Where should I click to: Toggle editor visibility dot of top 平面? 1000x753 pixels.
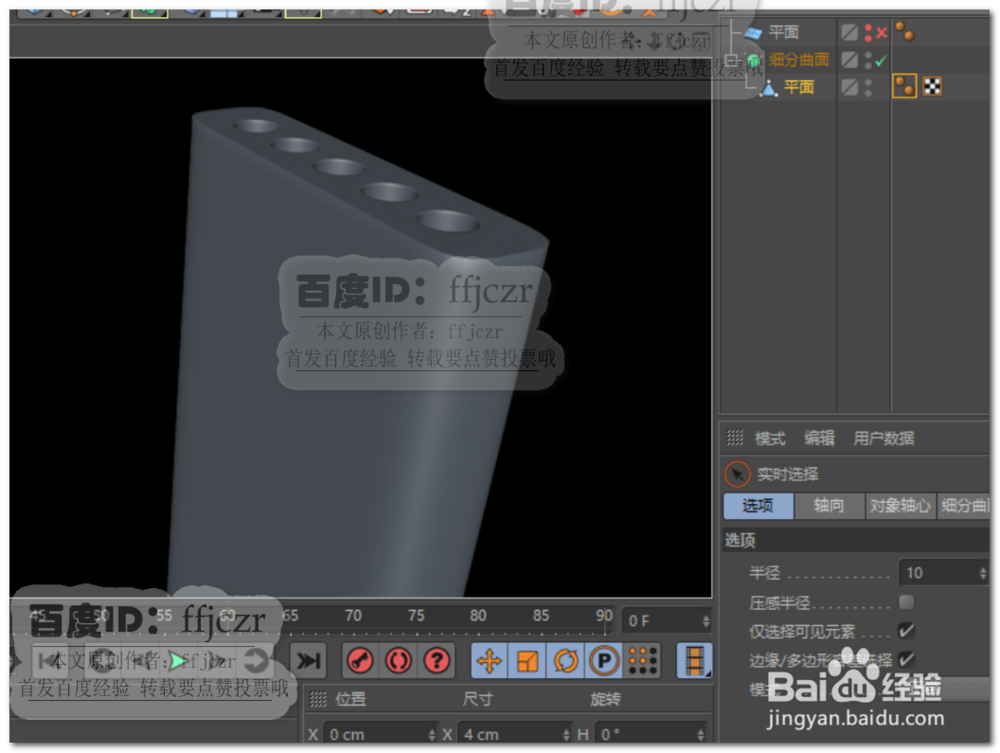coord(868,28)
